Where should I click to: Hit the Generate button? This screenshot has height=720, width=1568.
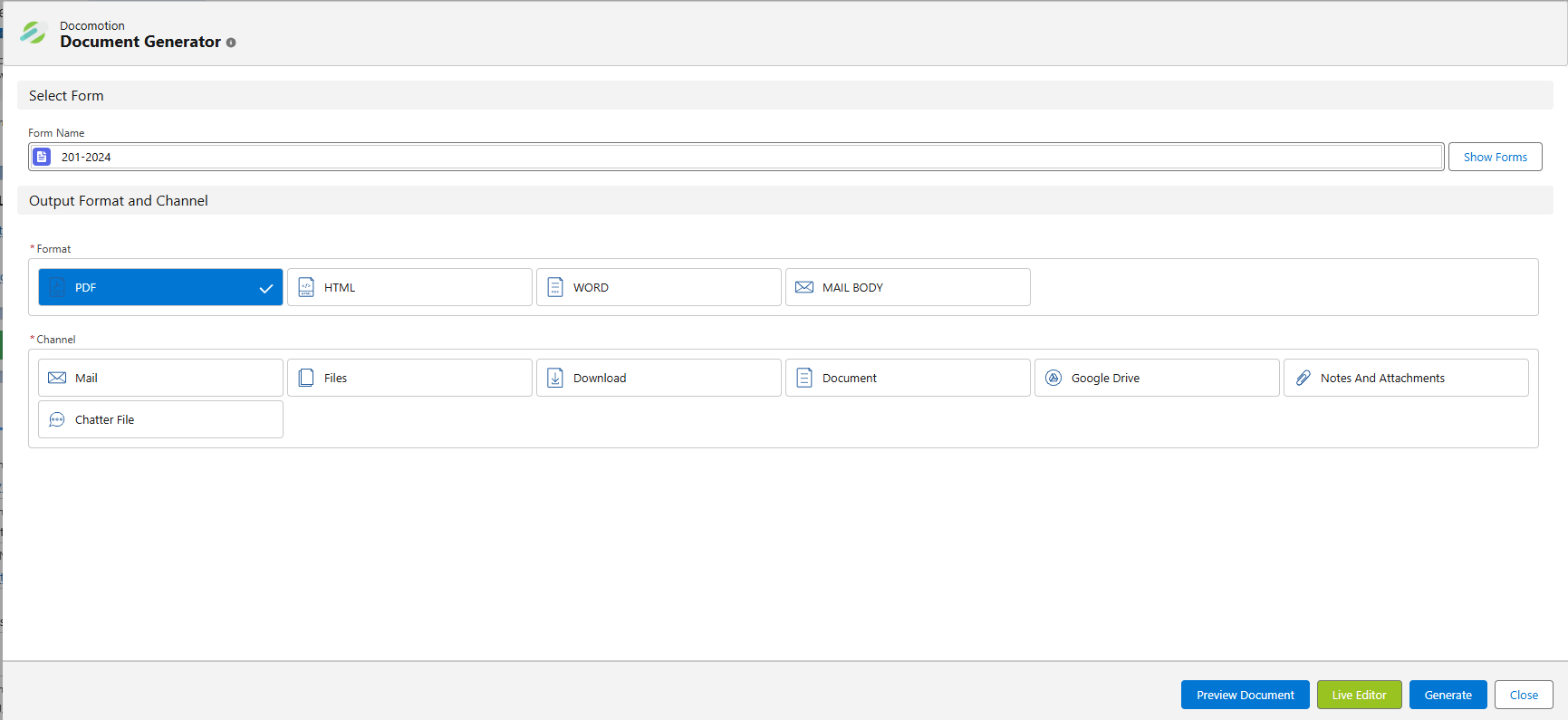click(x=1448, y=695)
